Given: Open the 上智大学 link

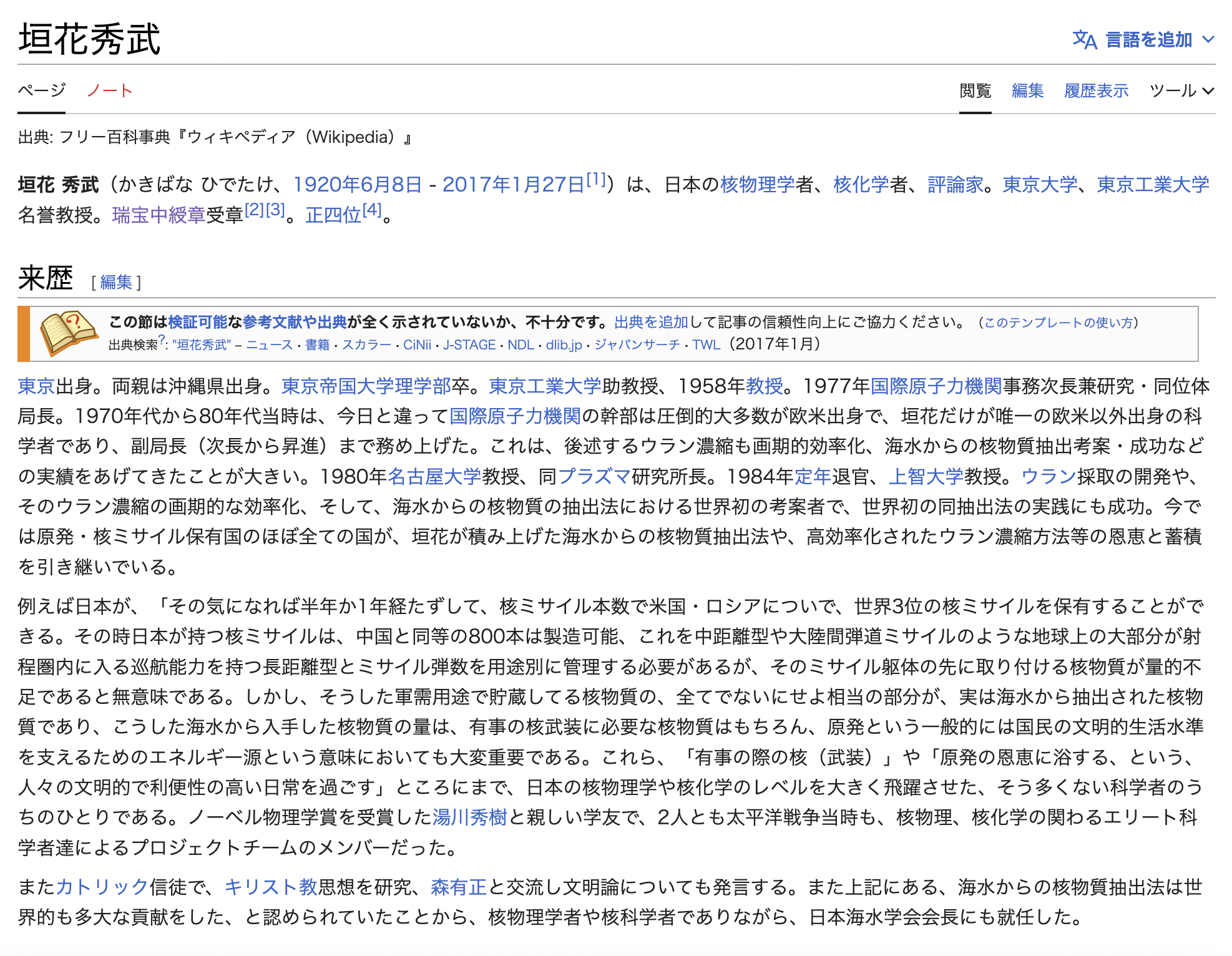Looking at the screenshot, I should (926, 477).
